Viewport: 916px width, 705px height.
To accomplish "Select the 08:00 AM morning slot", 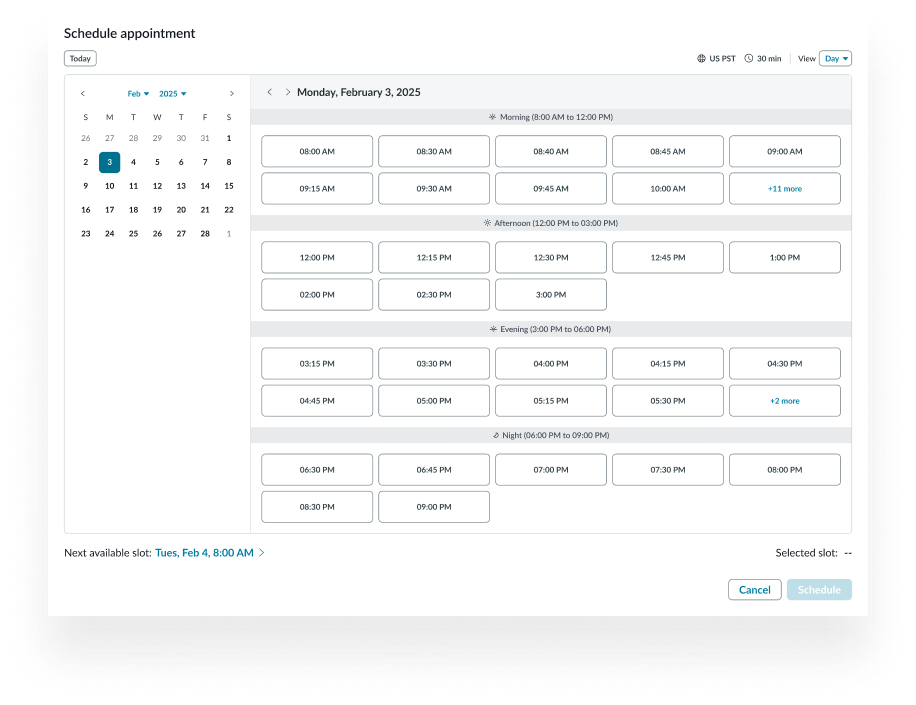I will pyautogui.click(x=317, y=151).
